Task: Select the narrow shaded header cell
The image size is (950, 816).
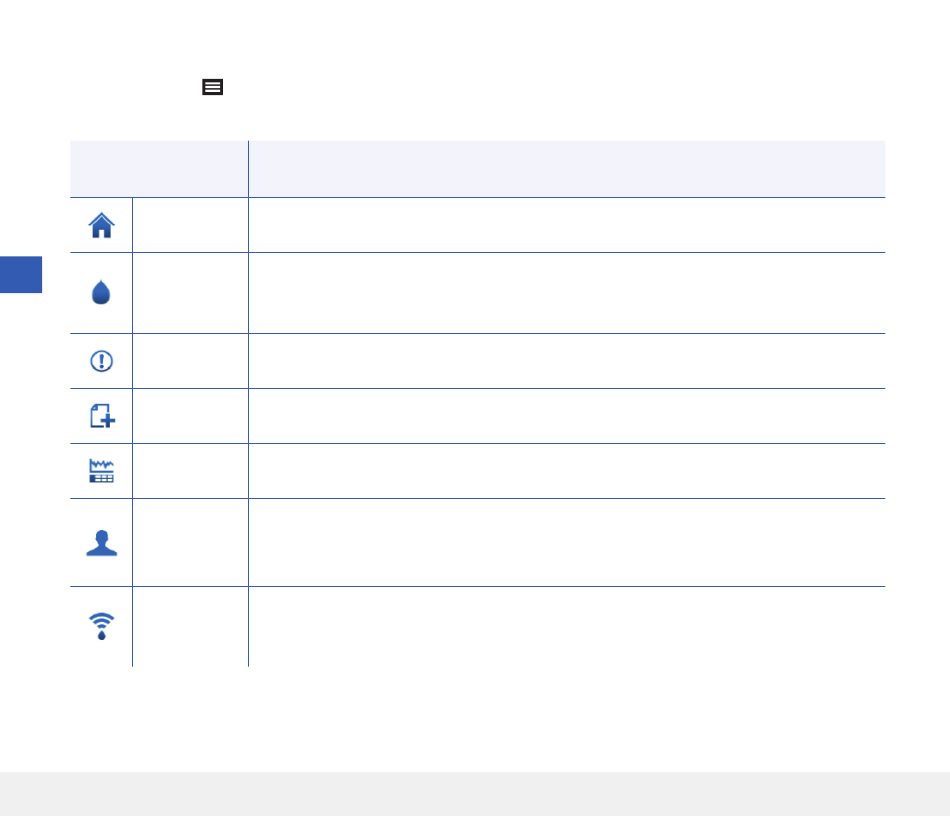Action: point(159,169)
